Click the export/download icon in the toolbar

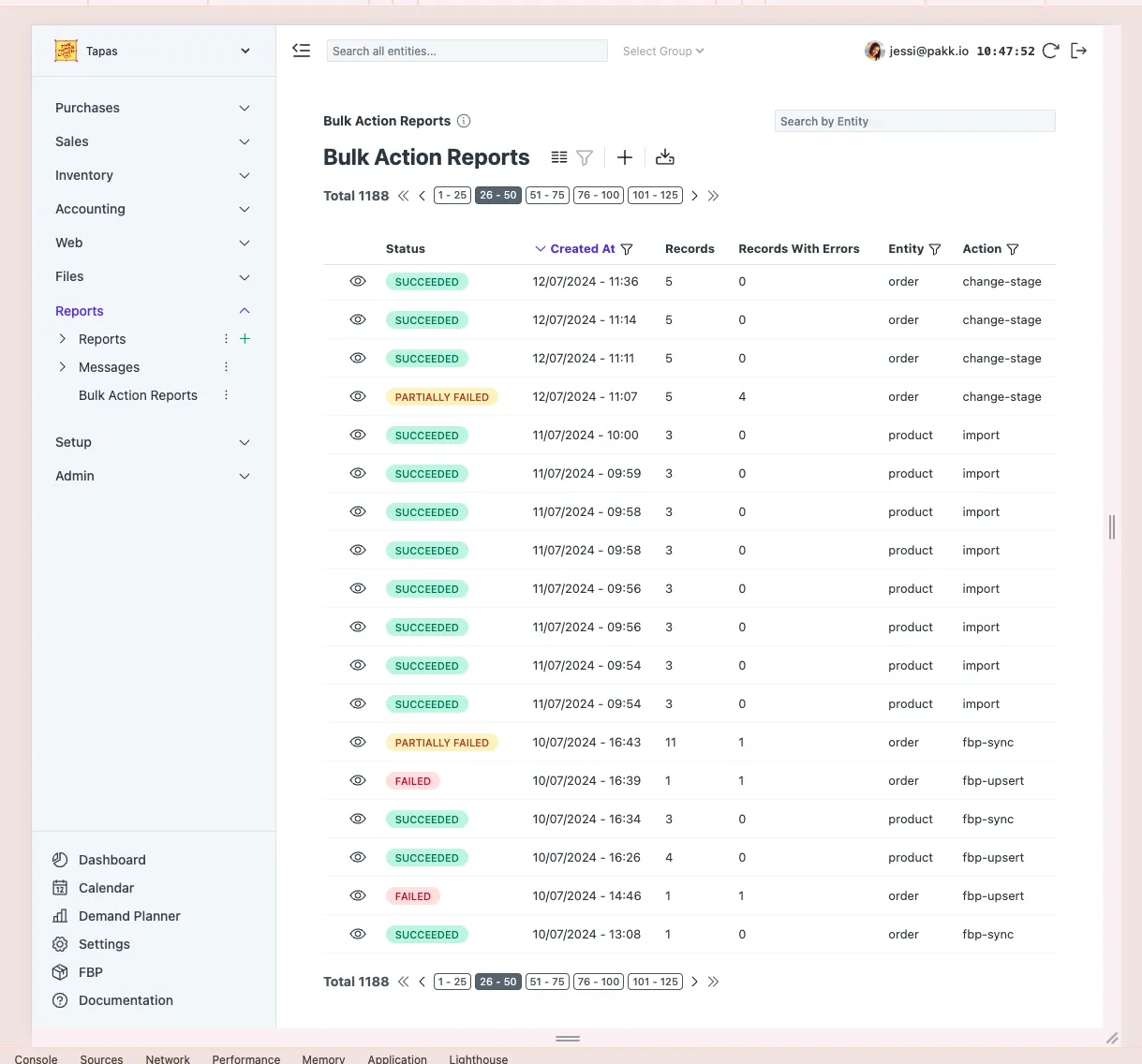[x=665, y=156]
